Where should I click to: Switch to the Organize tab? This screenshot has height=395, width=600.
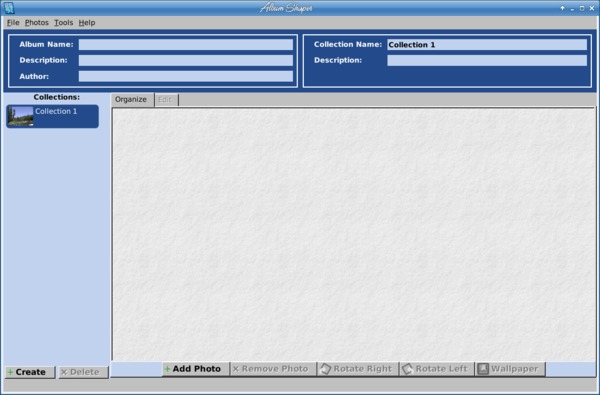point(131,100)
